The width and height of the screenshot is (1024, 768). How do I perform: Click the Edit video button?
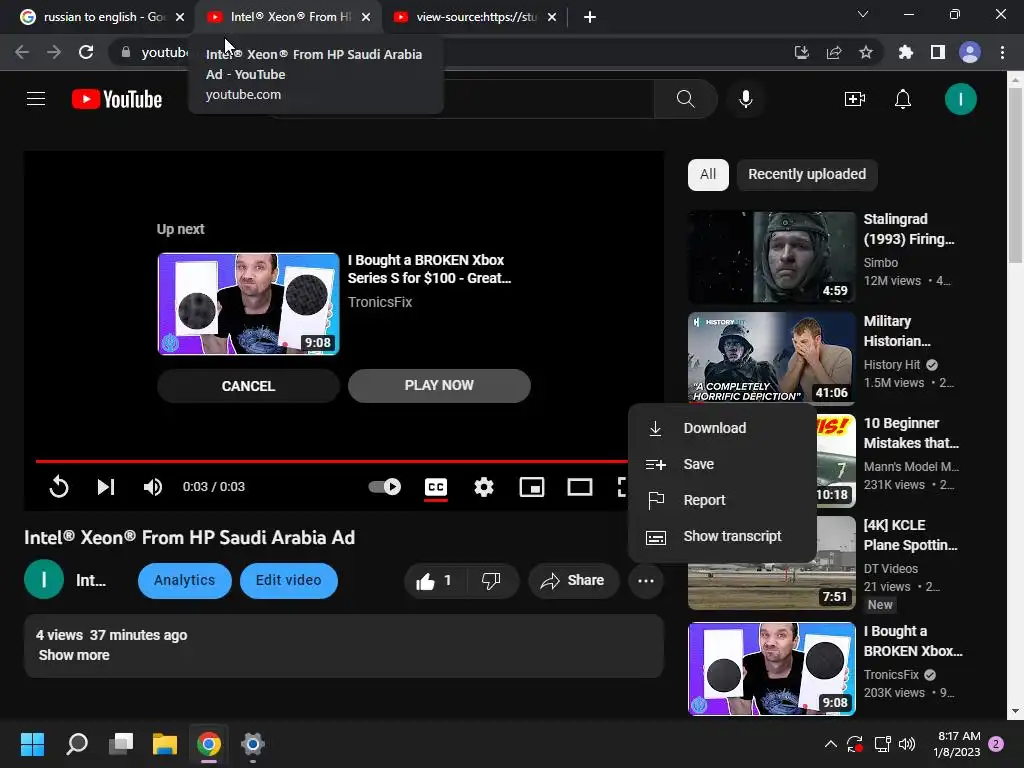(288, 581)
